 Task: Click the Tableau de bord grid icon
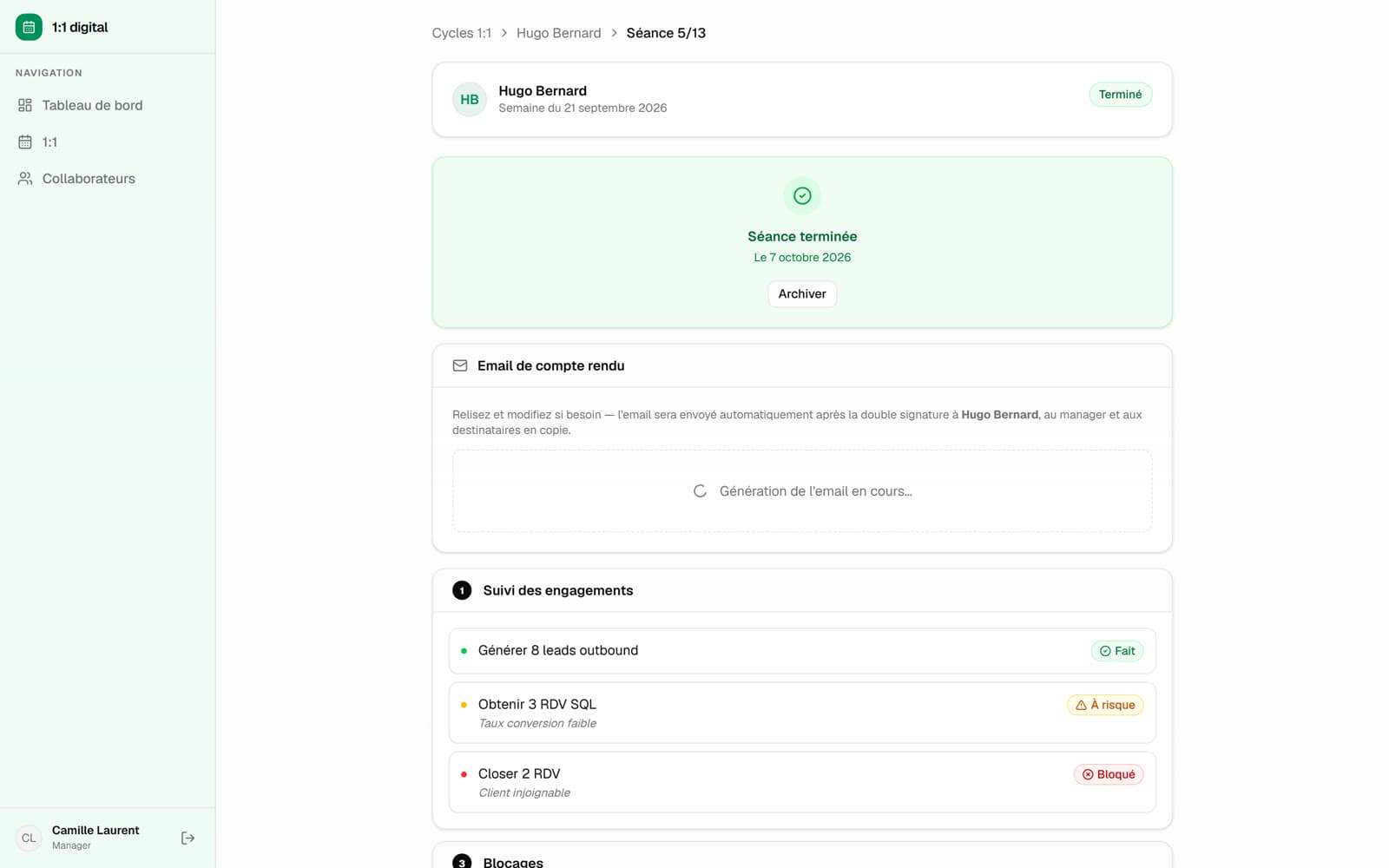point(25,105)
